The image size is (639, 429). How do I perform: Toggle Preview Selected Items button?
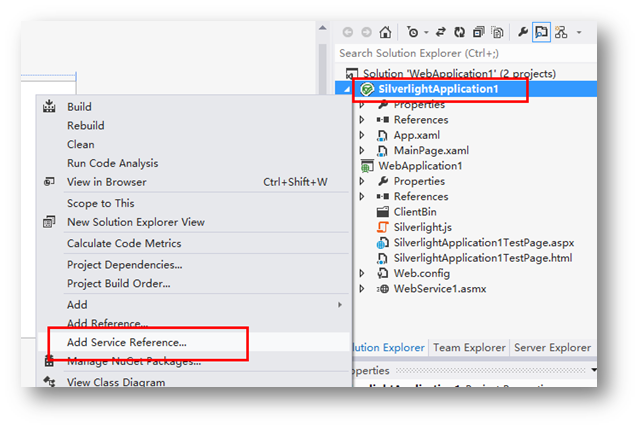542,32
